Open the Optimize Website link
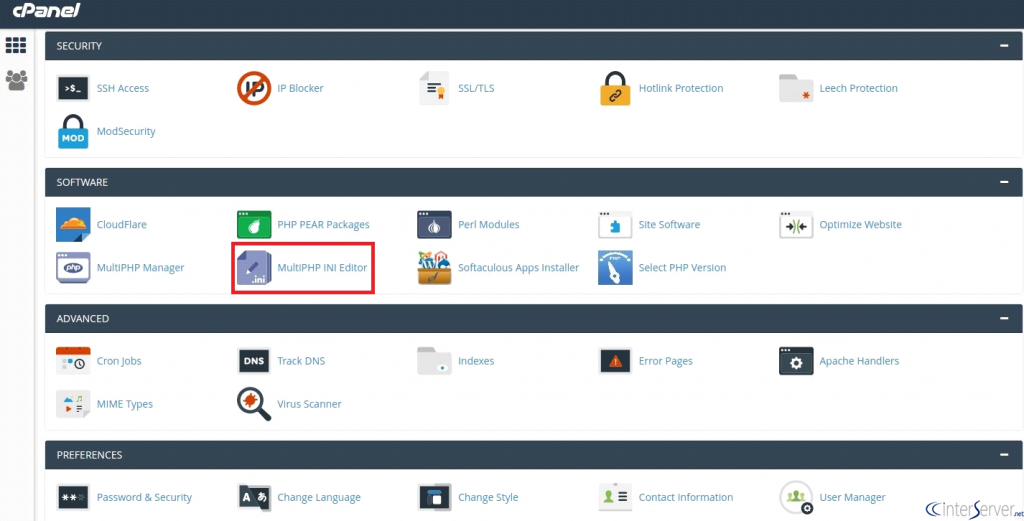This screenshot has height=521, width=1024. pos(861,225)
